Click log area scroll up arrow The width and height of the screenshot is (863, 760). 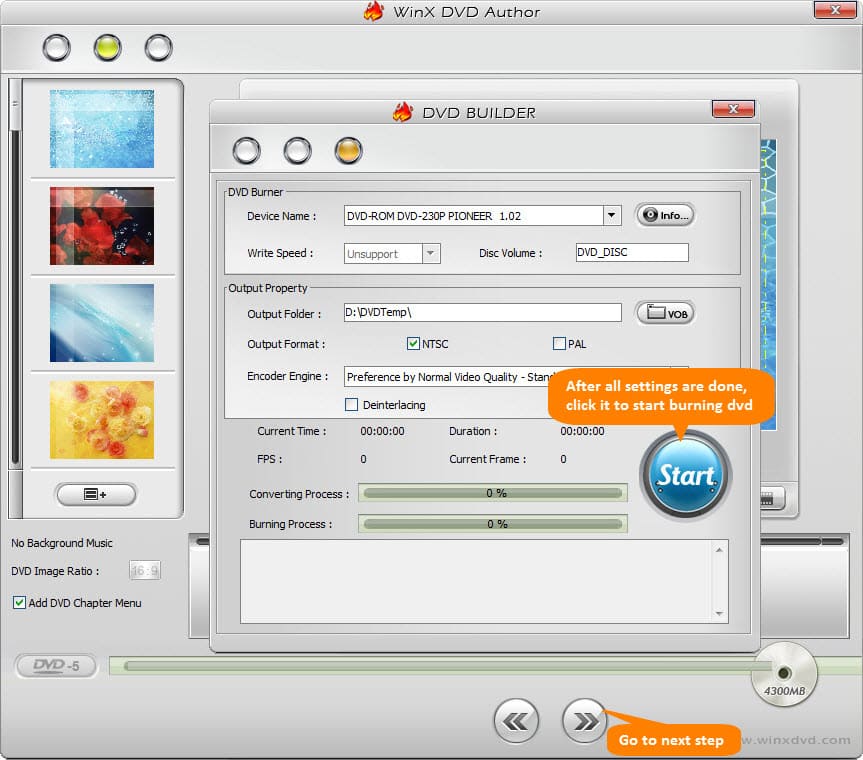click(x=719, y=550)
